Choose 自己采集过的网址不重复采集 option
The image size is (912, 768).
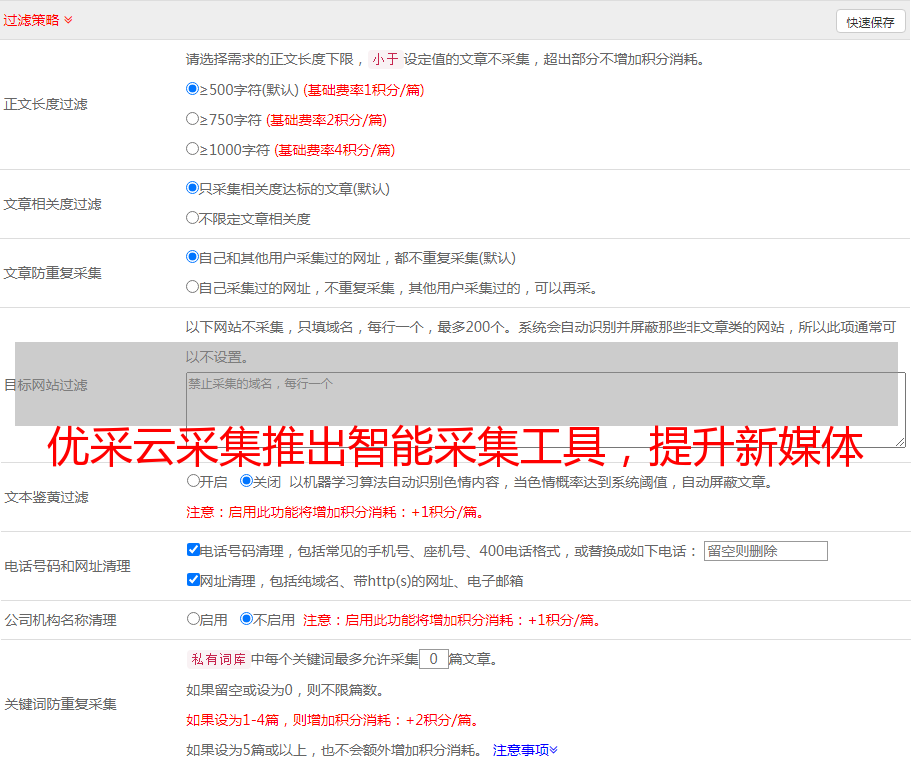point(193,287)
